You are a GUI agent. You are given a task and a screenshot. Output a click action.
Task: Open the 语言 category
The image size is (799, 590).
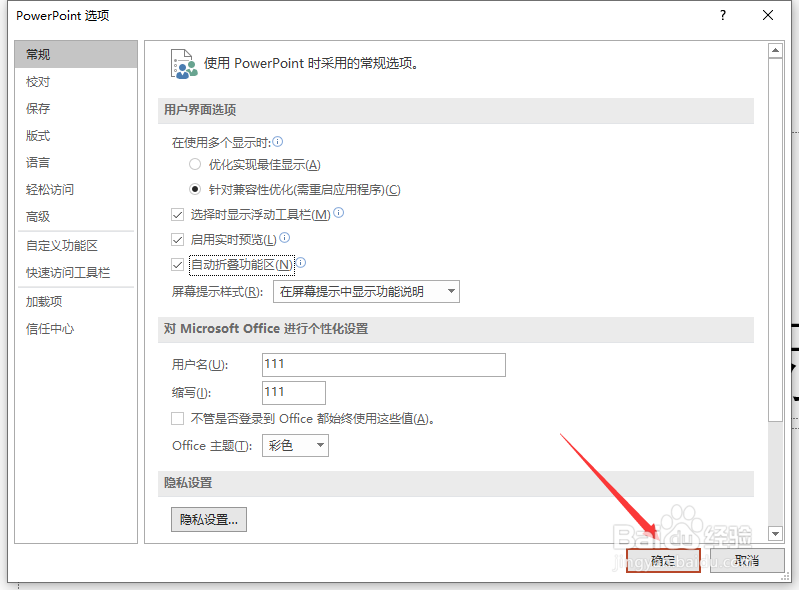click(x=76, y=163)
